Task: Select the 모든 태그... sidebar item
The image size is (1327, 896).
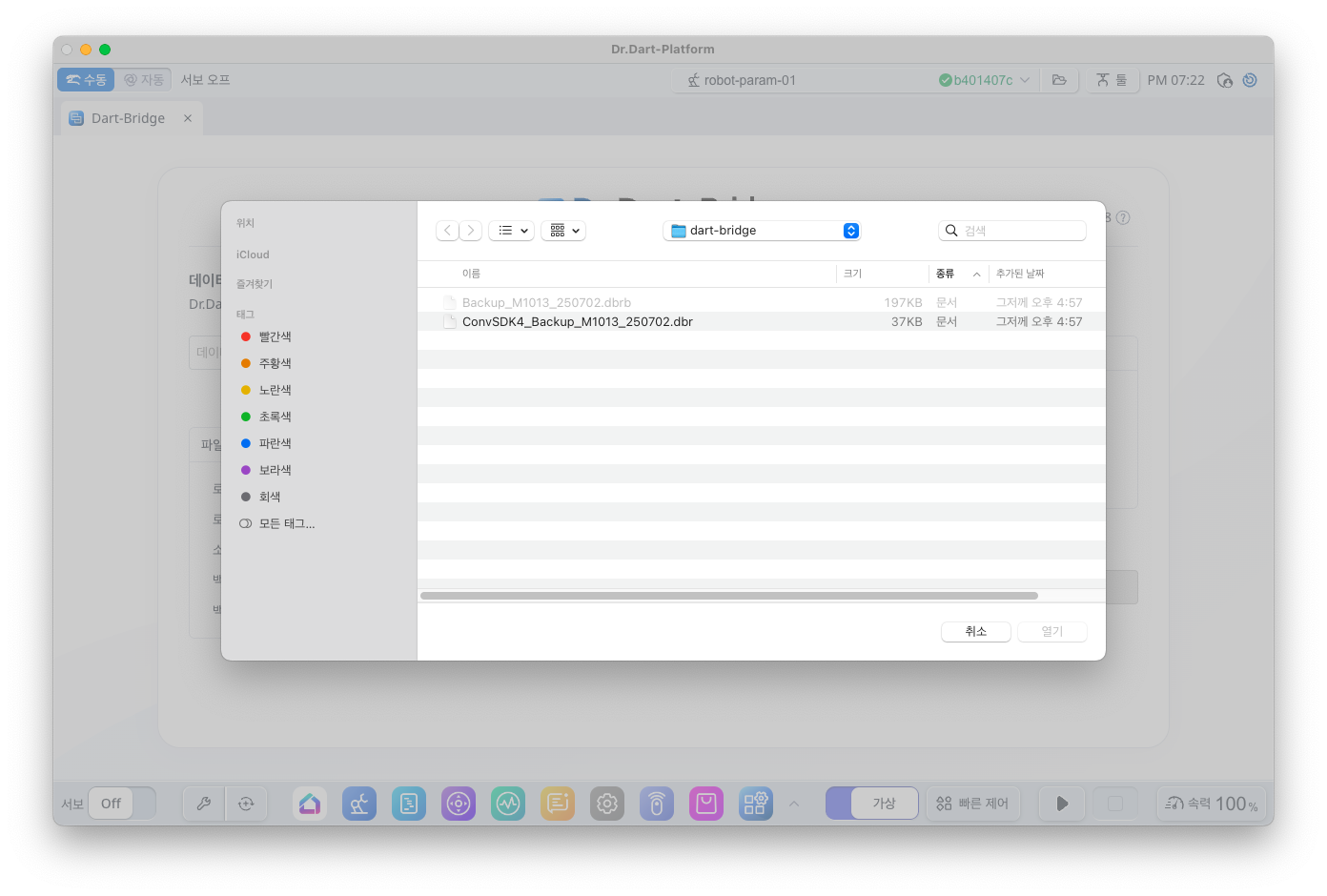Action: click(x=286, y=523)
